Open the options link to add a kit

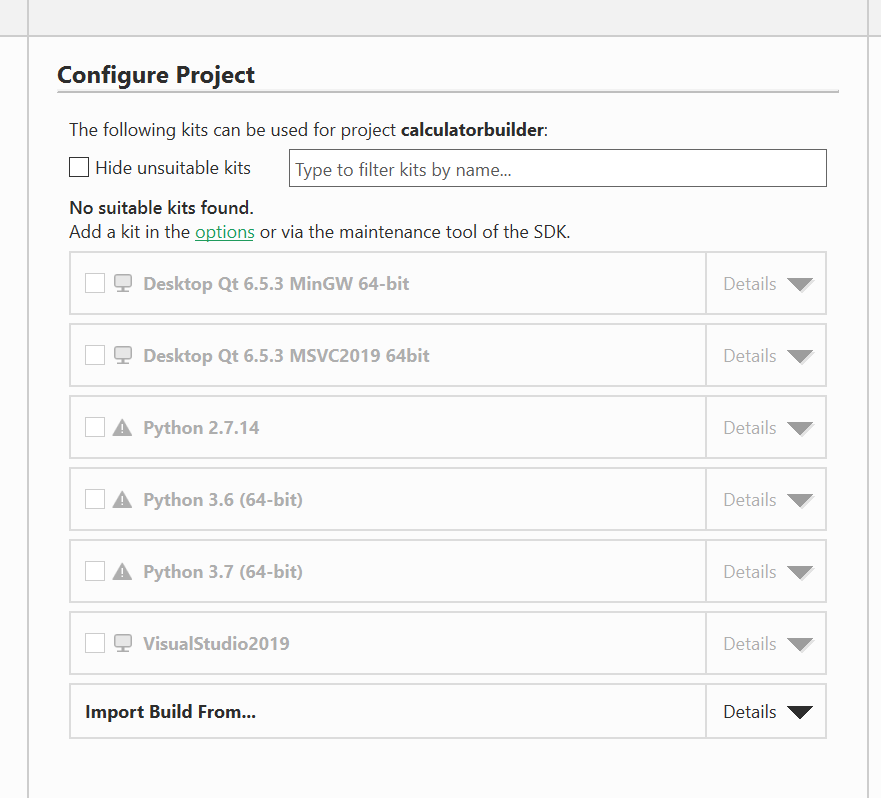coord(224,232)
